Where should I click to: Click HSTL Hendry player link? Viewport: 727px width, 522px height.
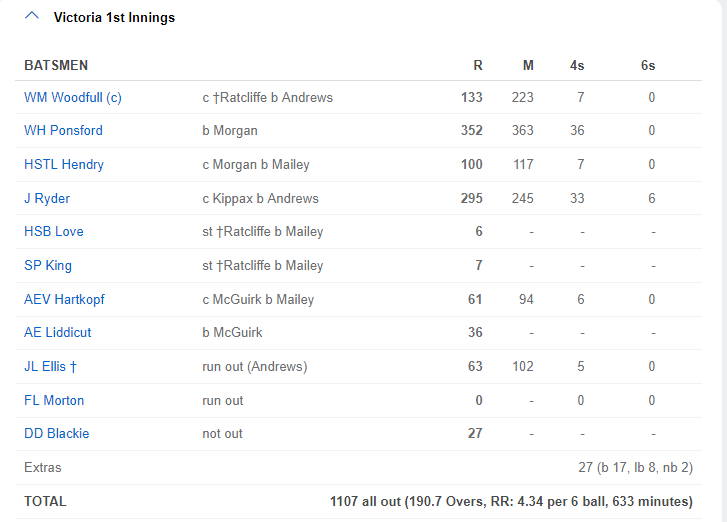tap(64, 165)
